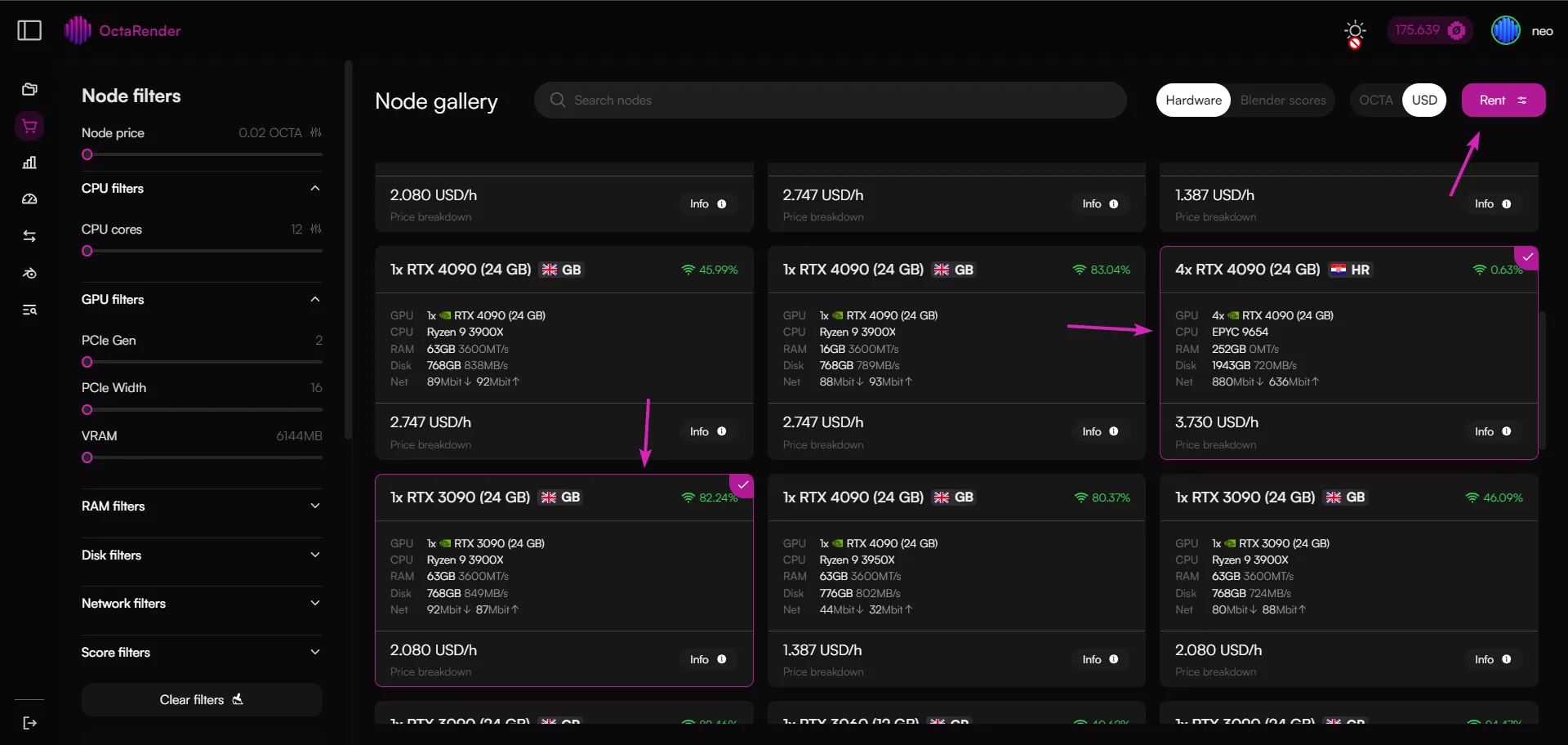This screenshot has height=745, width=1568.
Task: Collapse the CPU filters section
Action: pos(315,189)
